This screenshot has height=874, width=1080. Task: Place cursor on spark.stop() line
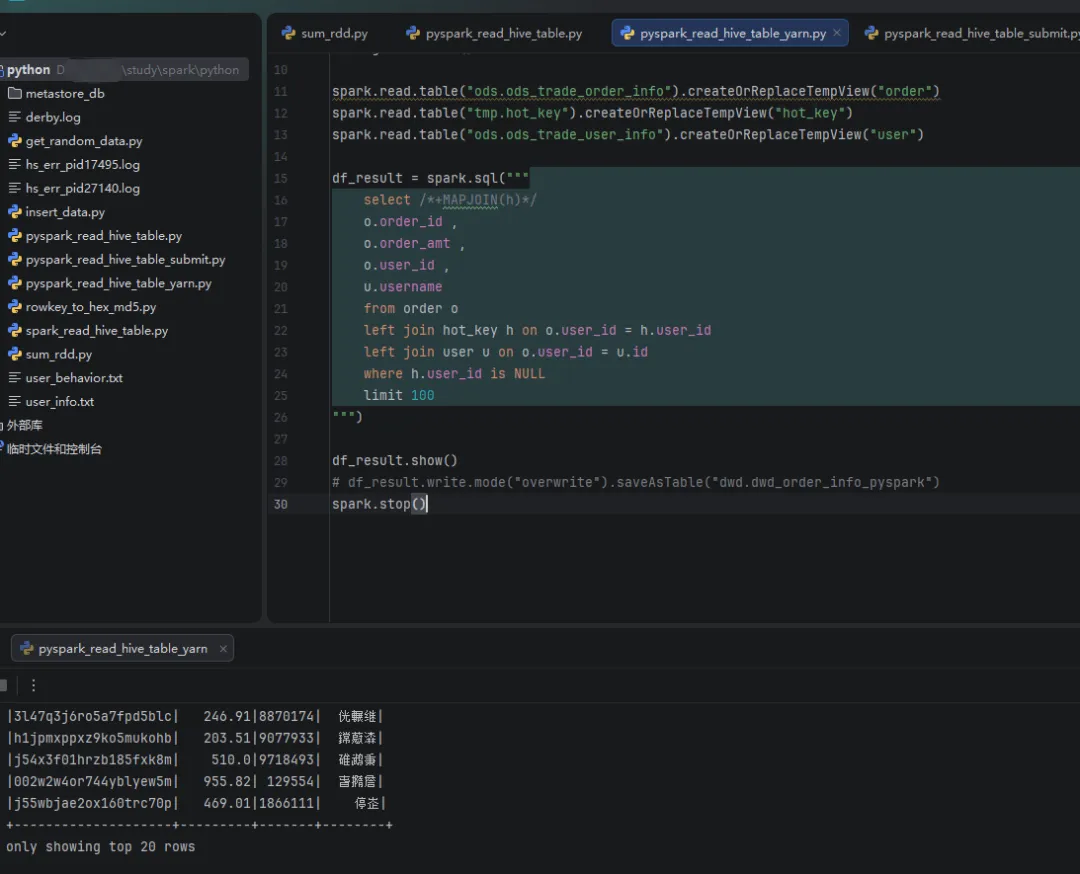pos(380,504)
